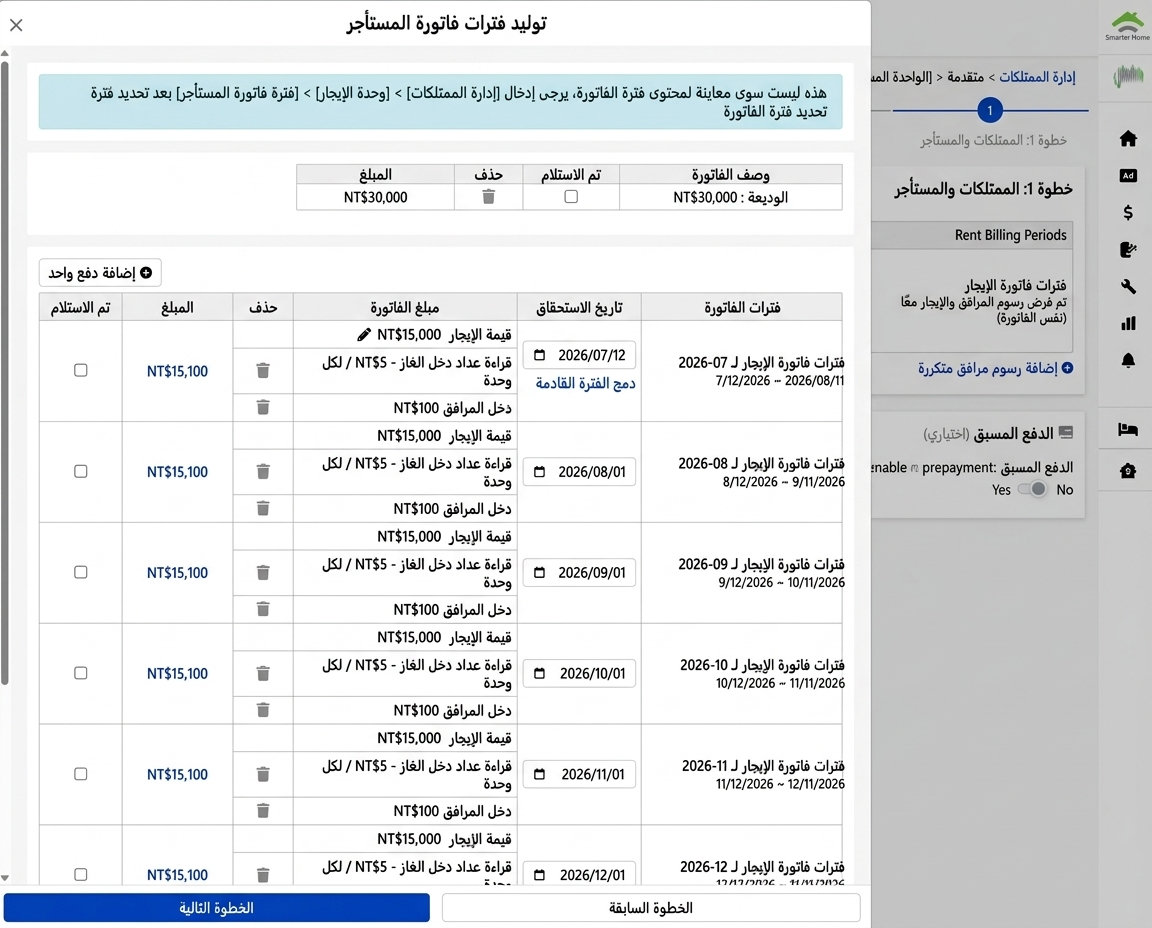The height and width of the screenshot is (928, 1152).
Task: Open due date picker 2026/08/01
Action: pos(579,472)
